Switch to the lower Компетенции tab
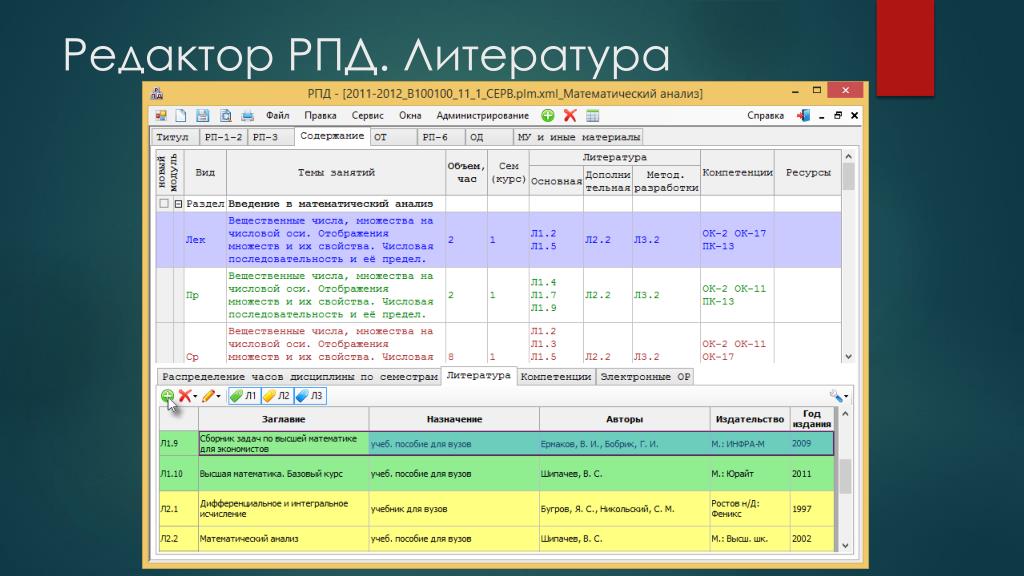Screen dimensions: 1024x576 point(556,377)
